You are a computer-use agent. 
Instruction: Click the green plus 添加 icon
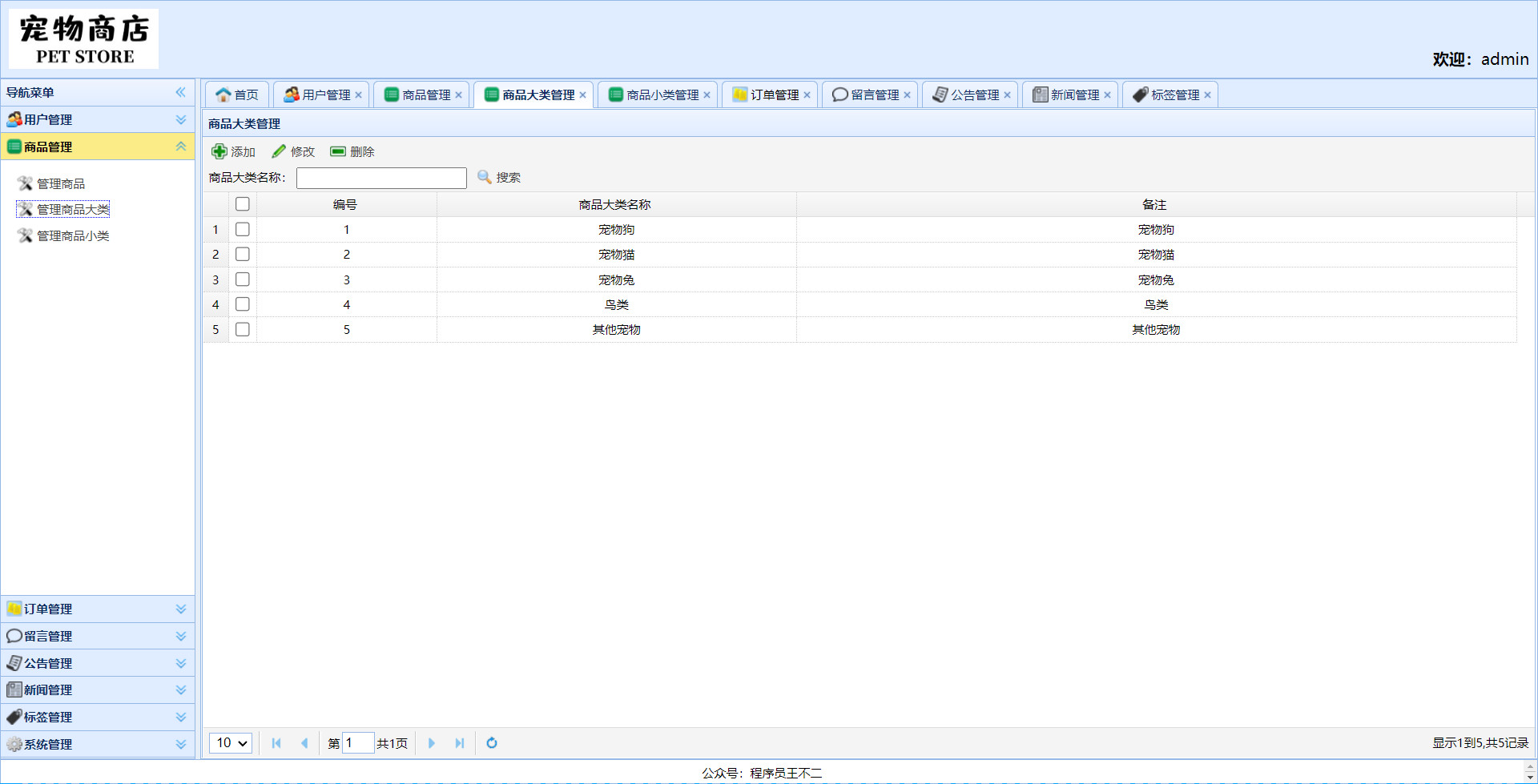pyautogui.click(x=219, y=151)
